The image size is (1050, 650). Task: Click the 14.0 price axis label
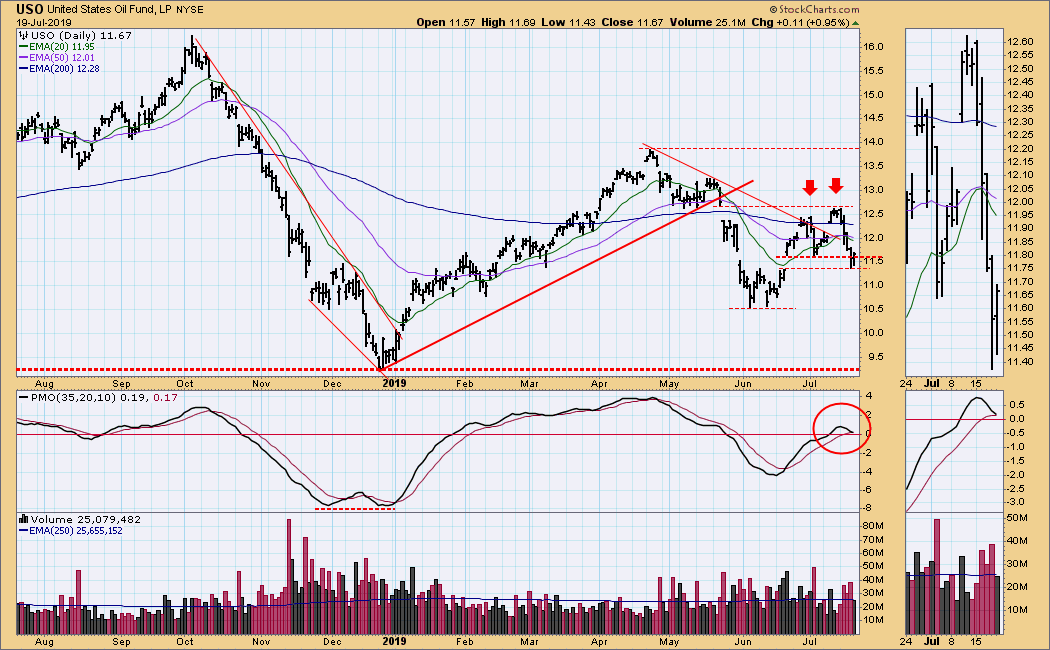(873, 142)
